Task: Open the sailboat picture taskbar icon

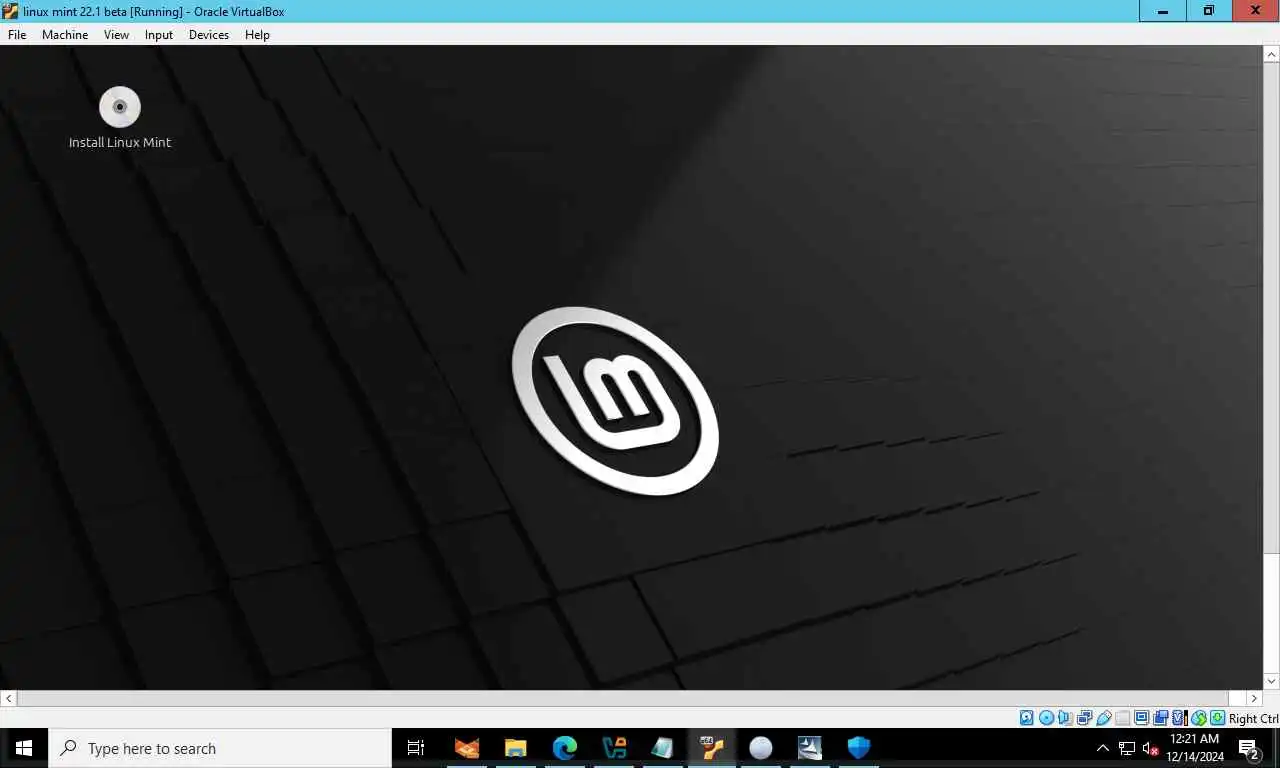Action: (810, 748)
